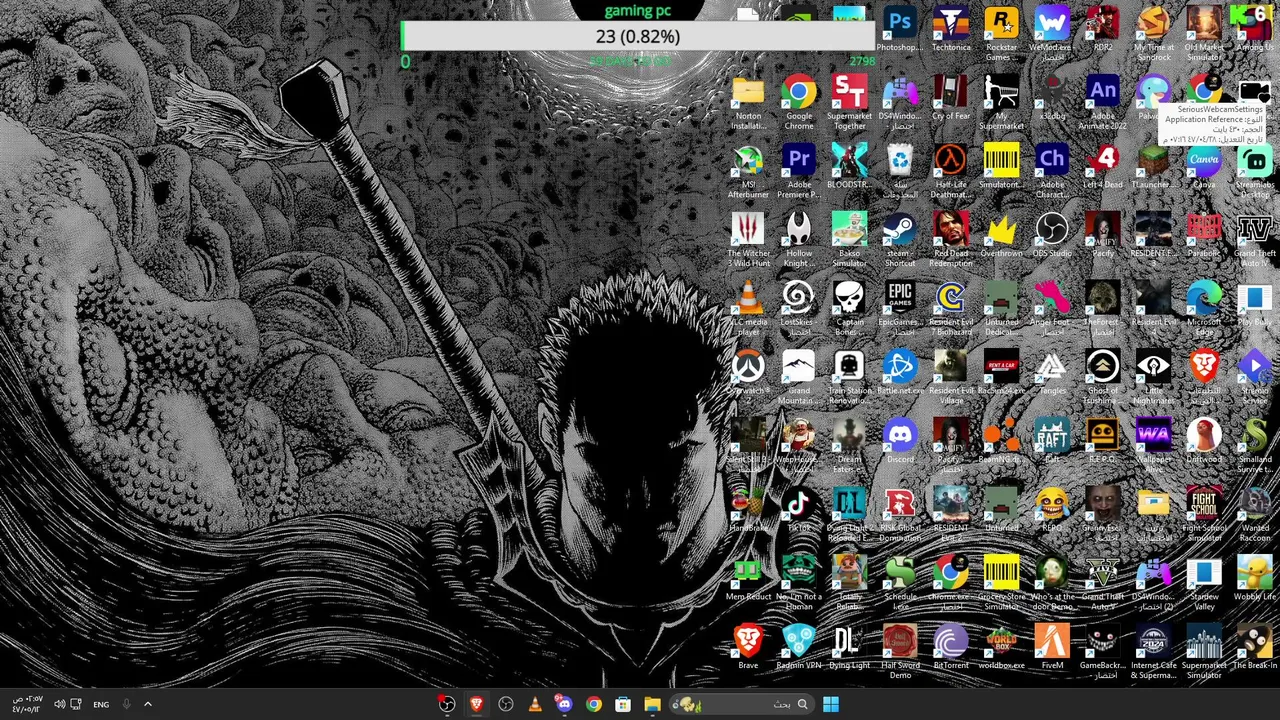Select the WeMod.exe desktop icon

tap(1051, 35)
